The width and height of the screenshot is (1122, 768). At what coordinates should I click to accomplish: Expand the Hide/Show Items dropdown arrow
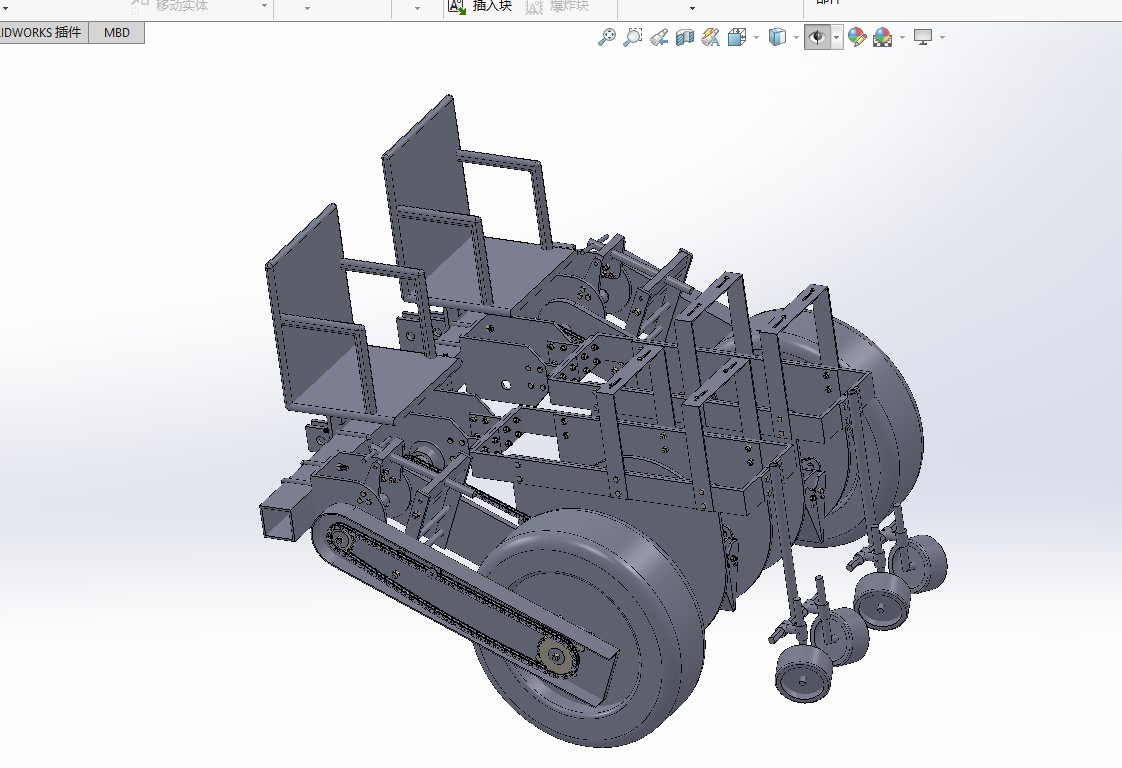pyautogui.click(x=836, y=38)
